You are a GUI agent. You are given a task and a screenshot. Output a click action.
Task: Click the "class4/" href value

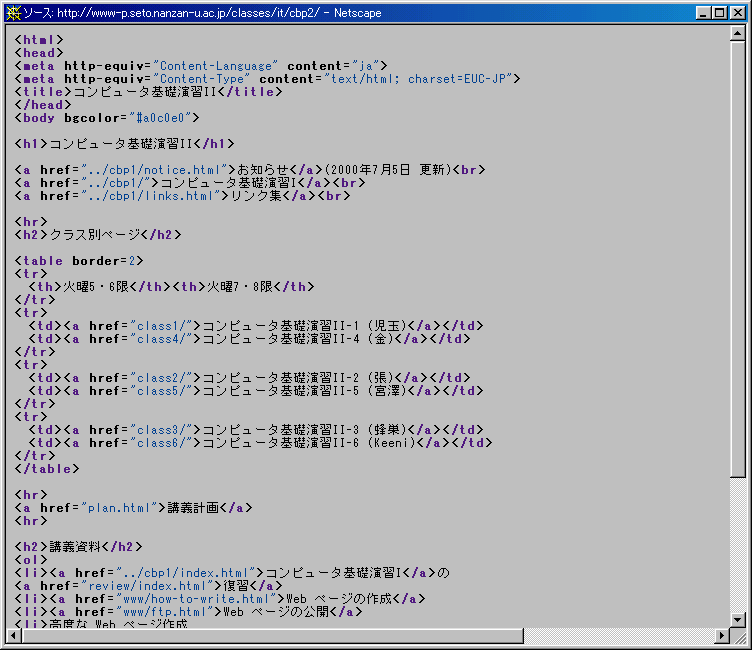point(161,339)
